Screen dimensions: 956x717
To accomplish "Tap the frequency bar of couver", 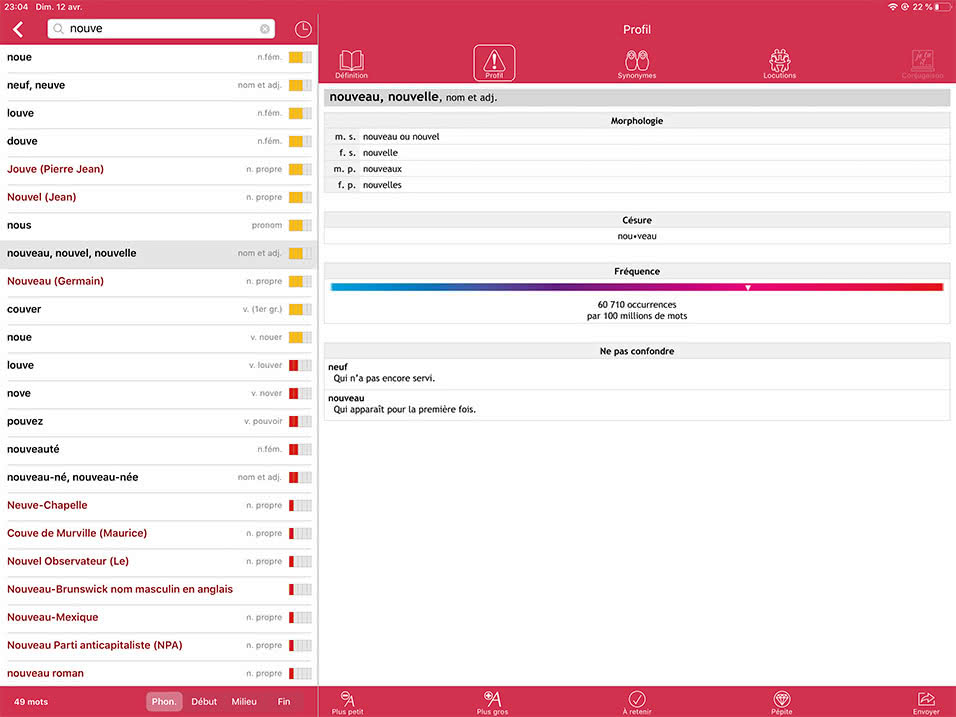I will pyautogui.click(x=300, y=309).
